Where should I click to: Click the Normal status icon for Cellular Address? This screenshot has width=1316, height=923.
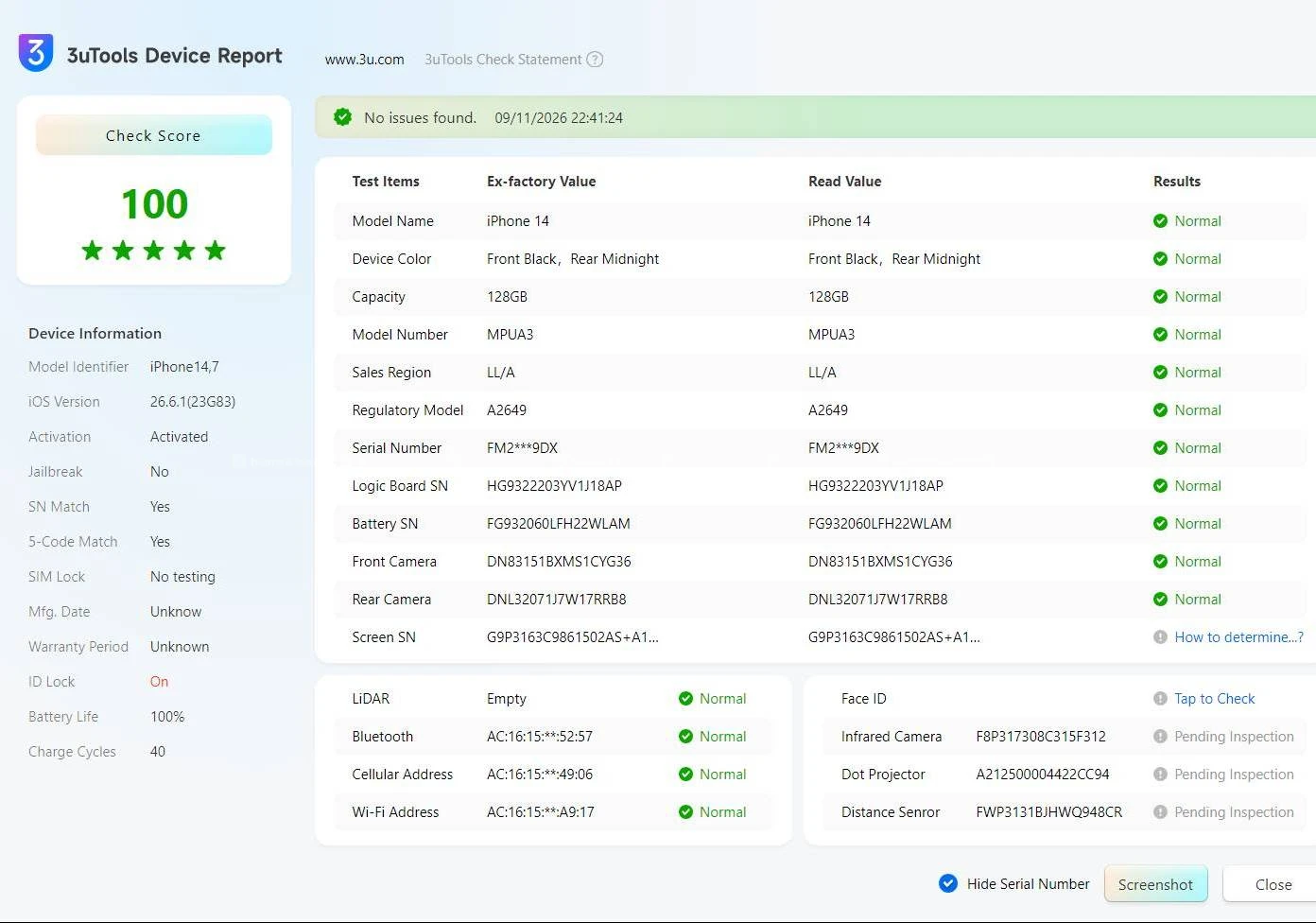point(685,775)
